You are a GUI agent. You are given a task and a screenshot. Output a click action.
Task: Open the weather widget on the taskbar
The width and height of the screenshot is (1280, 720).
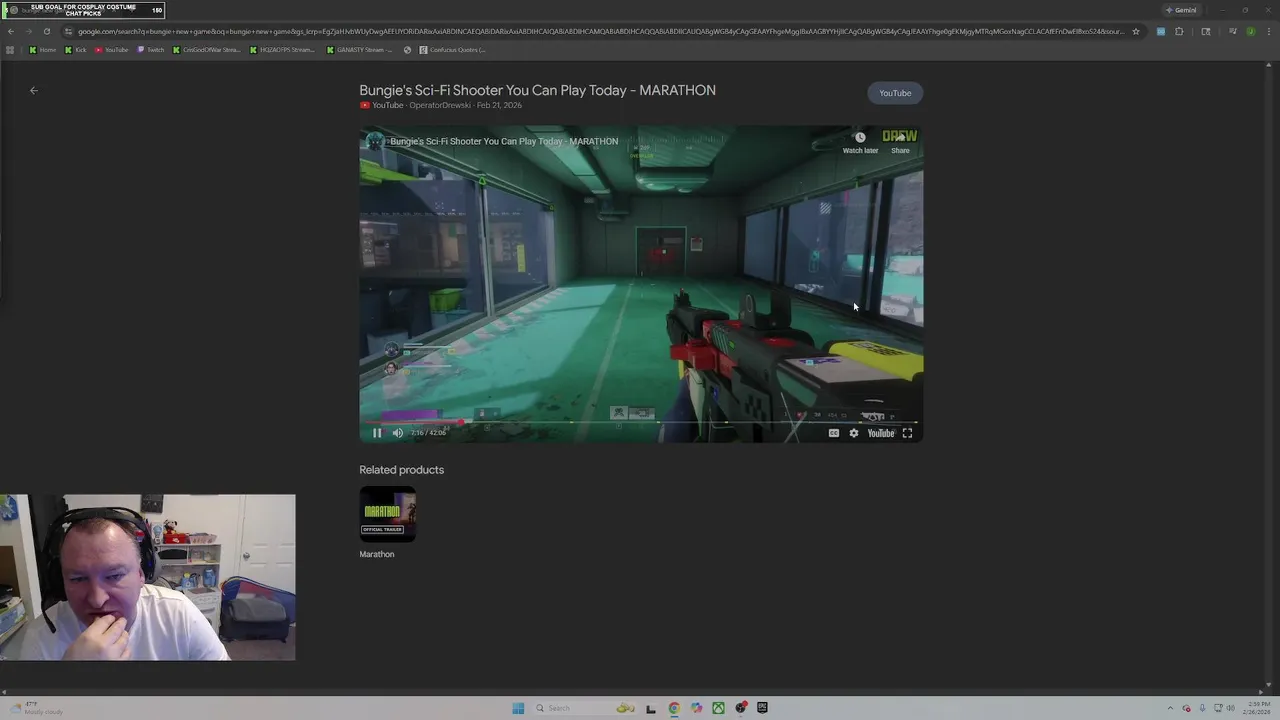pos(37,708)
